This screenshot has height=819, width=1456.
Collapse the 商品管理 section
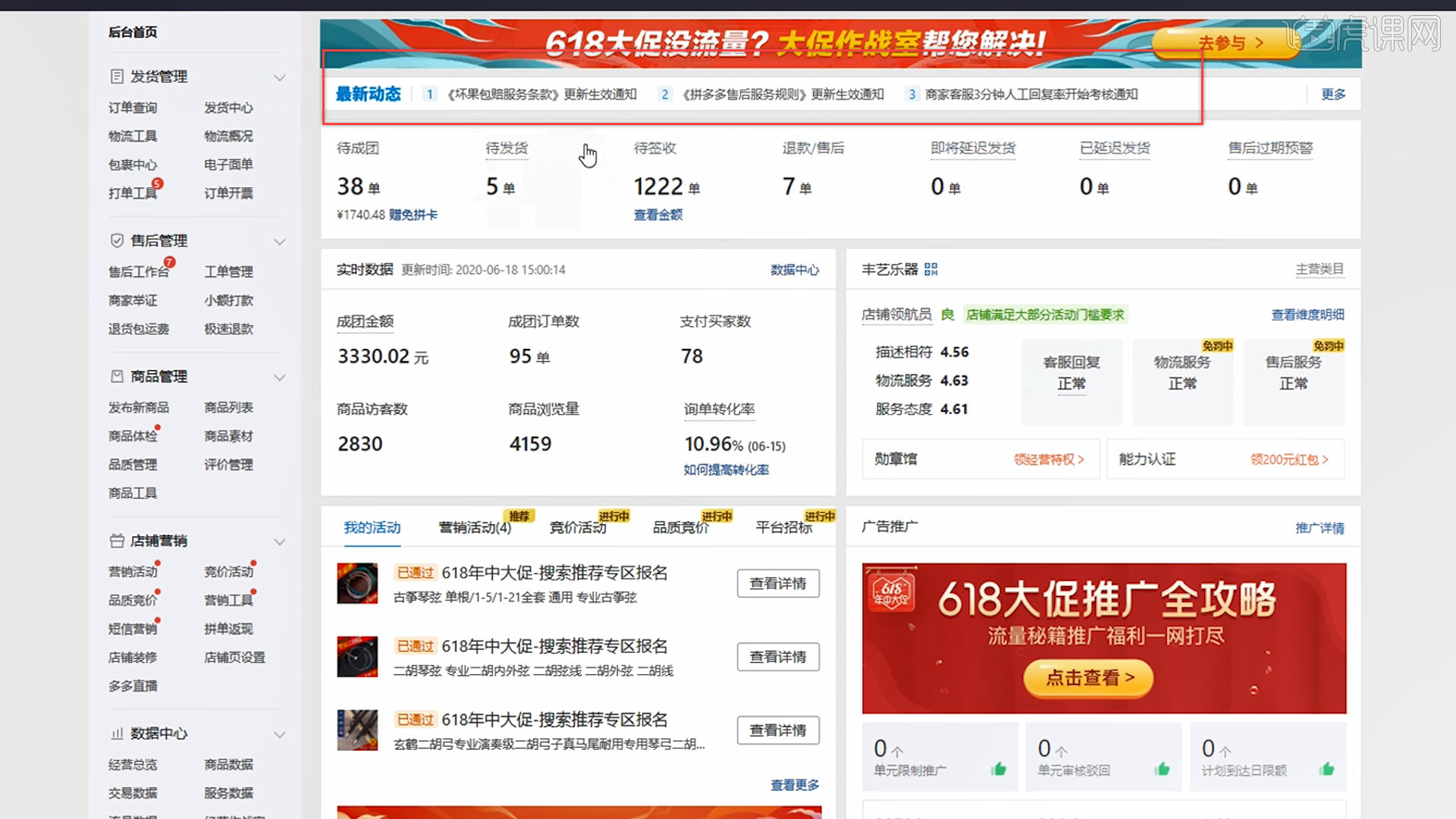pos(280,377)
